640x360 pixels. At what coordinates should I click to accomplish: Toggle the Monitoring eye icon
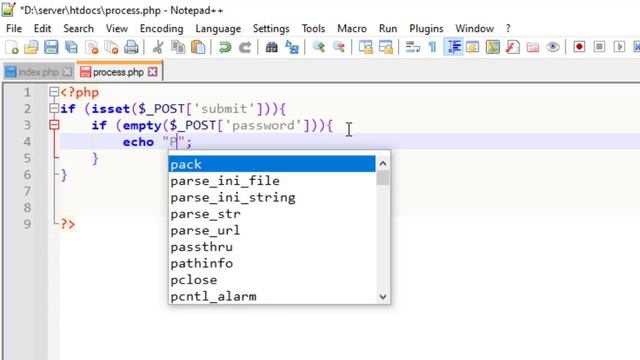[x=553, y=47]
